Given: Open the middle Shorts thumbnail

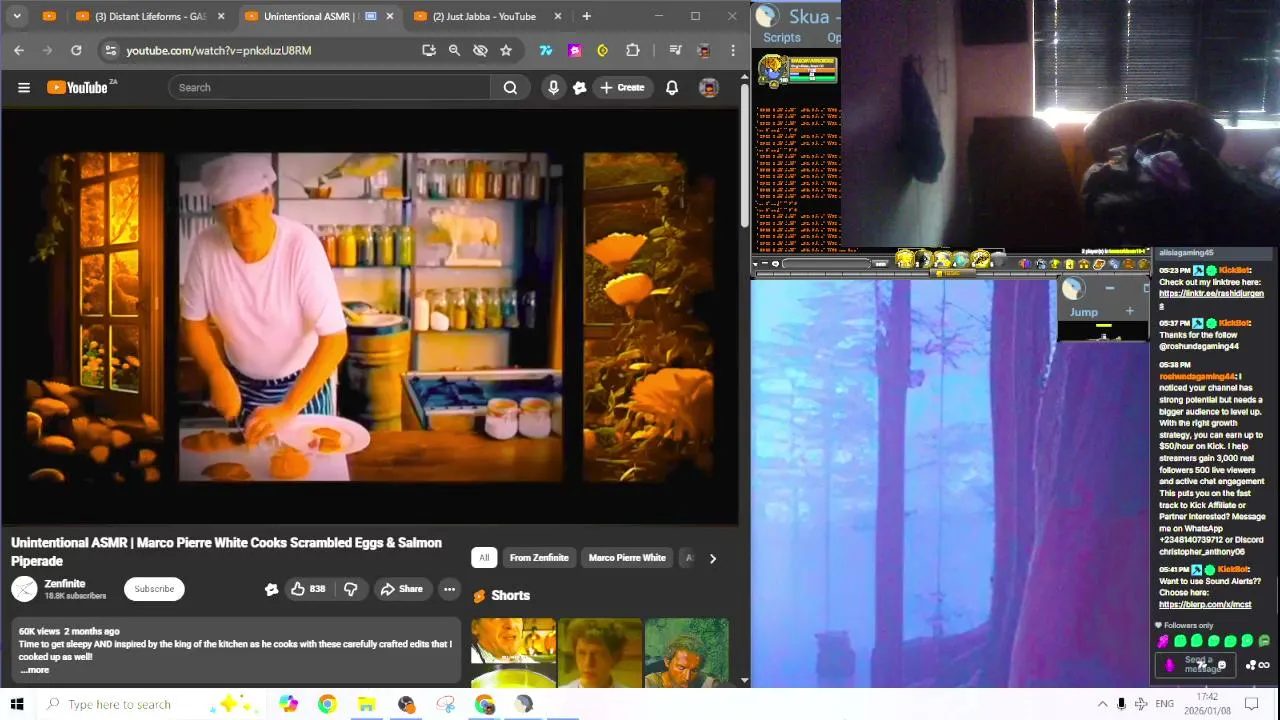Looking at the screenshot, I should click(600, 653).
